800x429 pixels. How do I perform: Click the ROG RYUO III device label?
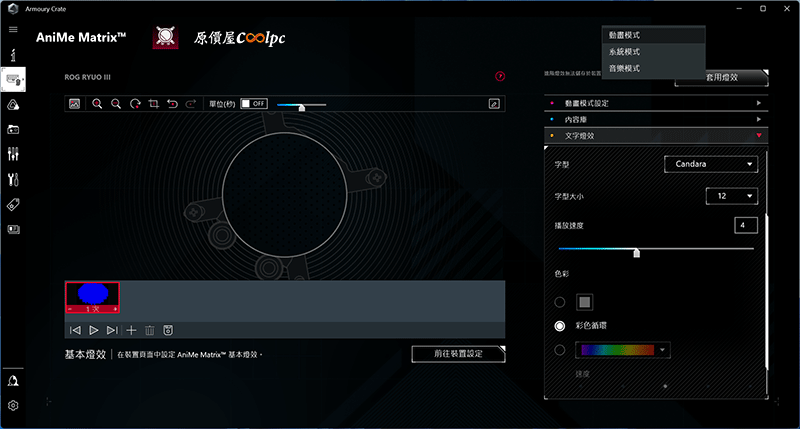(x=87, y=78)
